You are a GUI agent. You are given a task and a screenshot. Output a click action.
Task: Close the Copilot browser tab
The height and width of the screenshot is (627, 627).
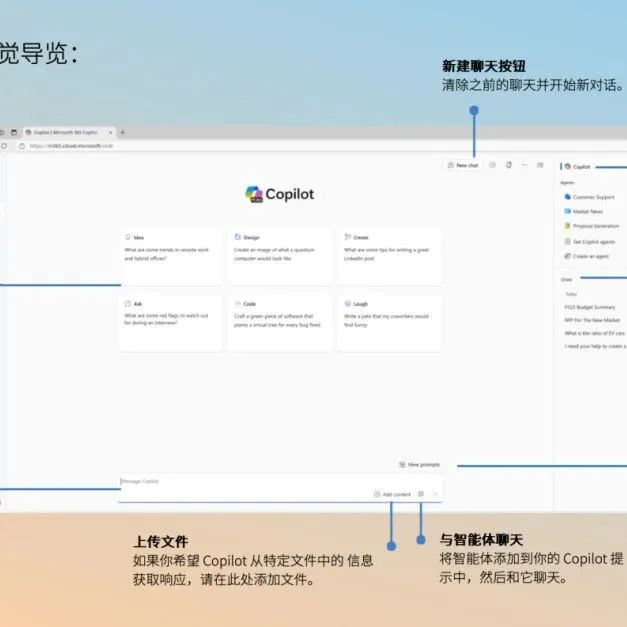pyautogui.click(x=110, y=132)
